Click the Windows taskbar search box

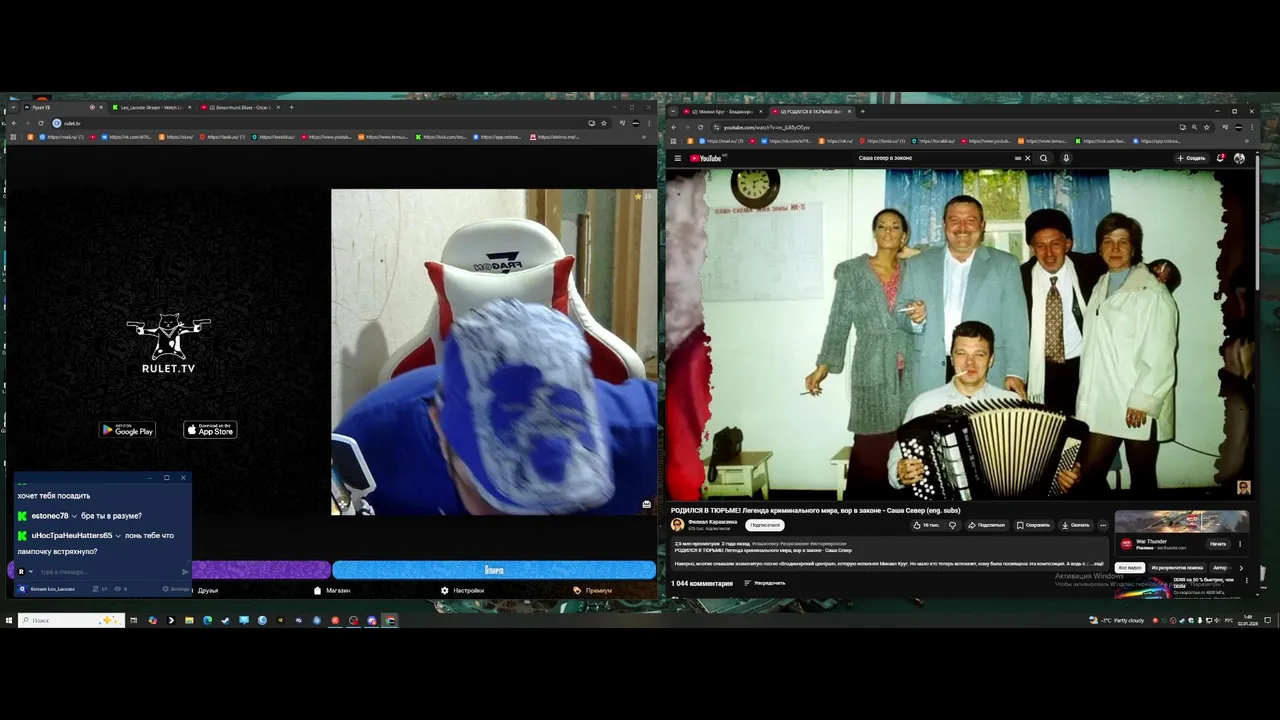[x=70, y=620]
